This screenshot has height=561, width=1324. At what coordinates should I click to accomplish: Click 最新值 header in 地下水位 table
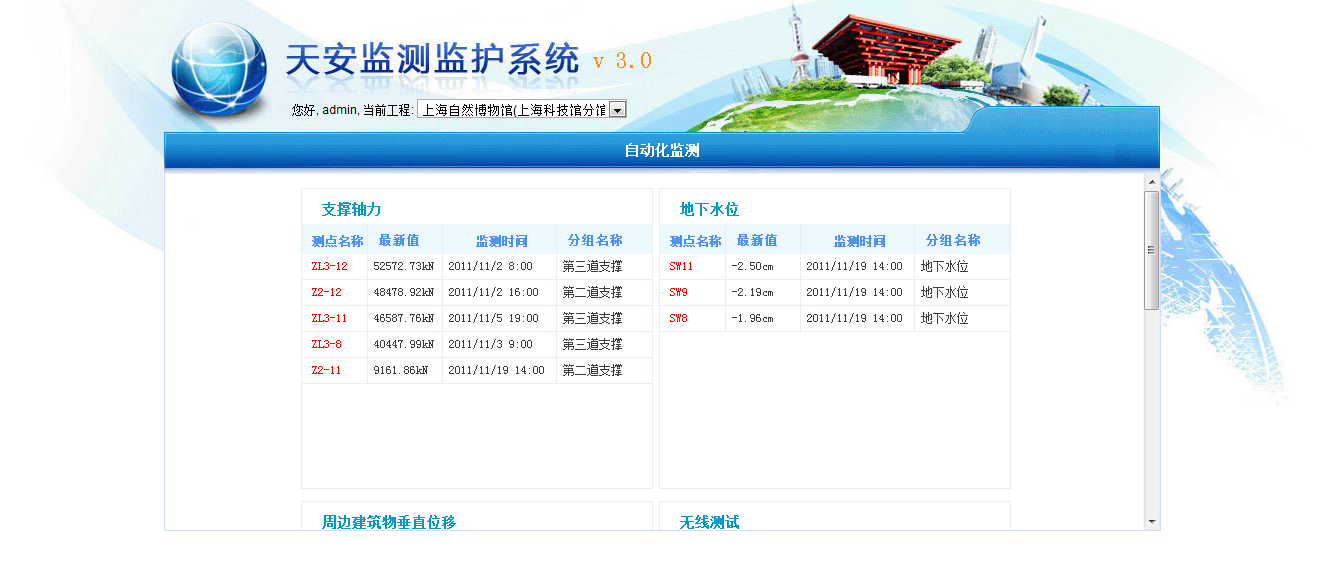point(757,240)
